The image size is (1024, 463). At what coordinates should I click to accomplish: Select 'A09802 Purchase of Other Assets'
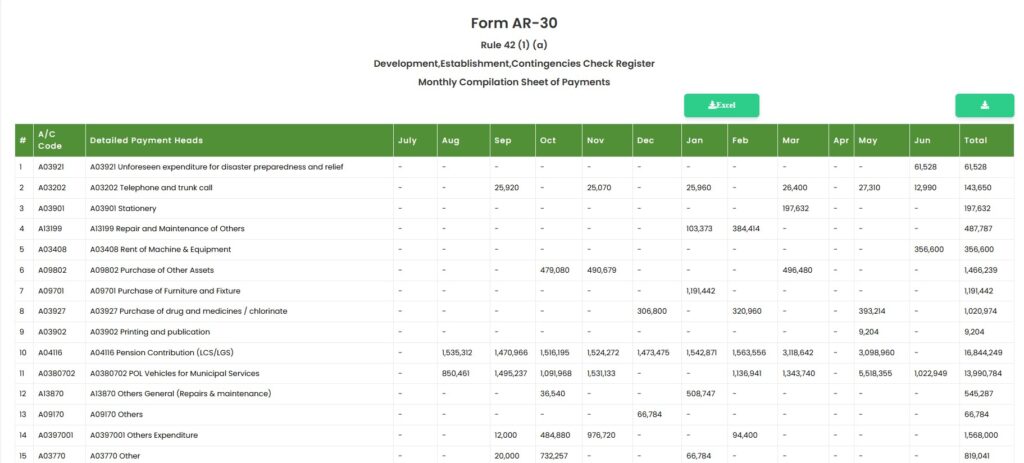152,270
